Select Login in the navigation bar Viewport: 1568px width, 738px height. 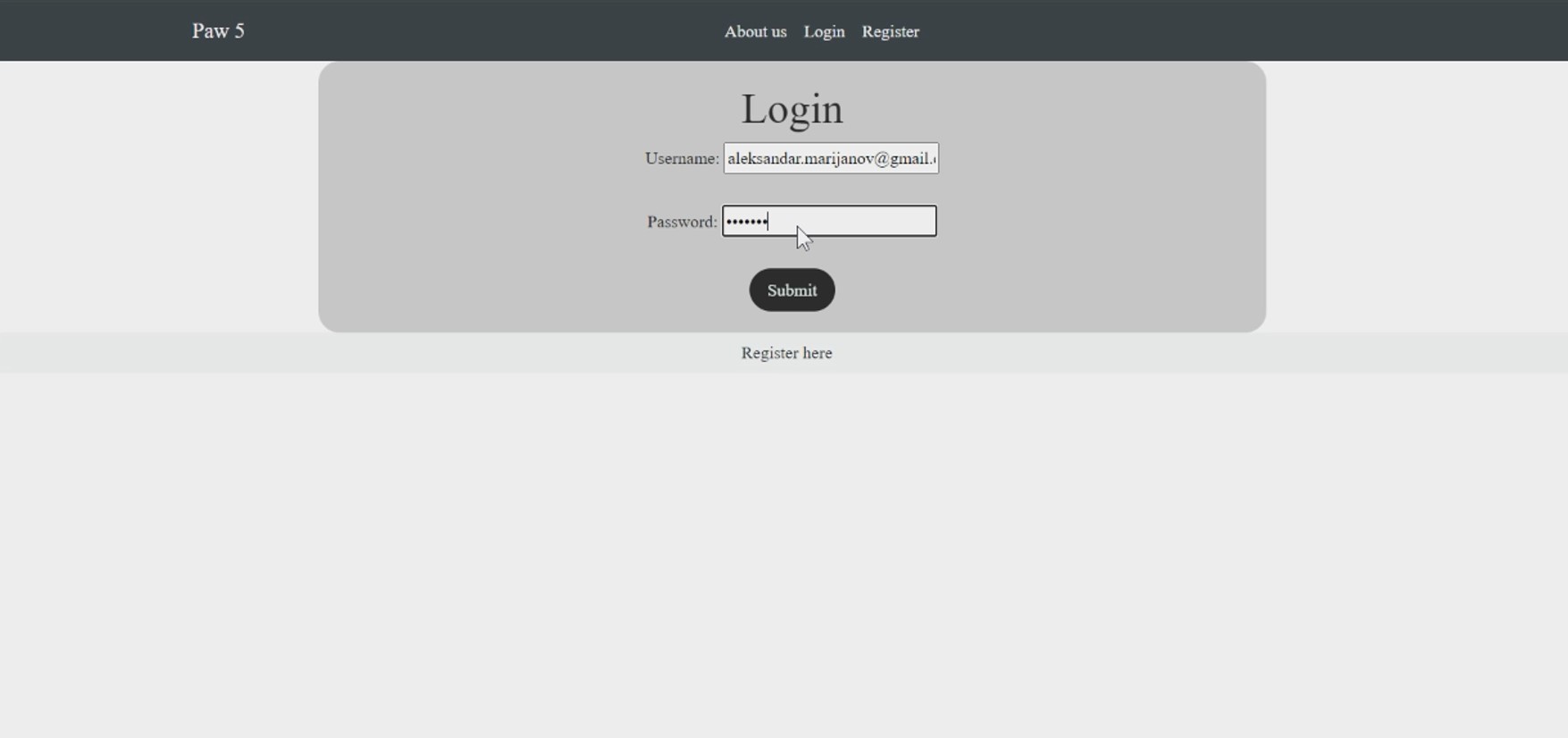pyautogui.click(x=824, y=32)
